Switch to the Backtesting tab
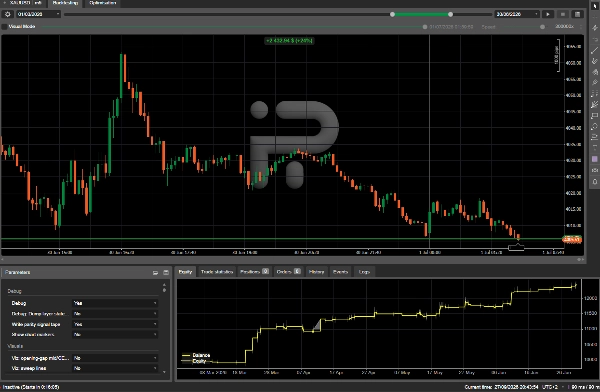Screen dimensions: 600x392 pos(65,3)
